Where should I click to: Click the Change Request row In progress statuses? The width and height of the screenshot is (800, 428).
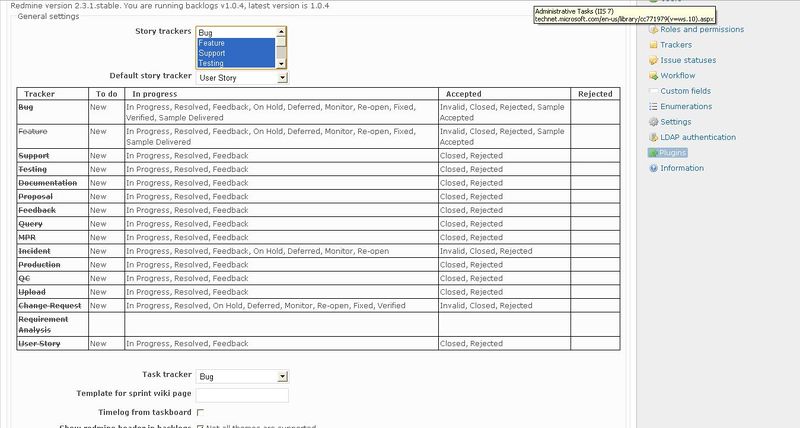(266, 306)
